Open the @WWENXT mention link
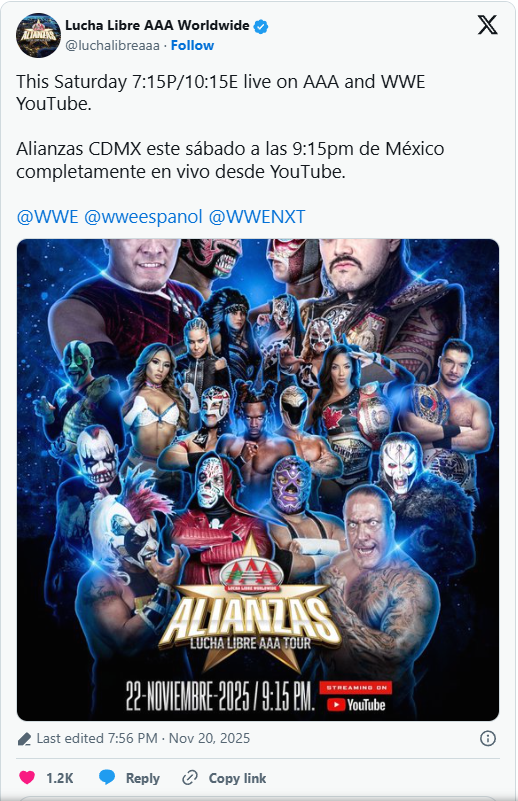 click(x=257, y=217)
